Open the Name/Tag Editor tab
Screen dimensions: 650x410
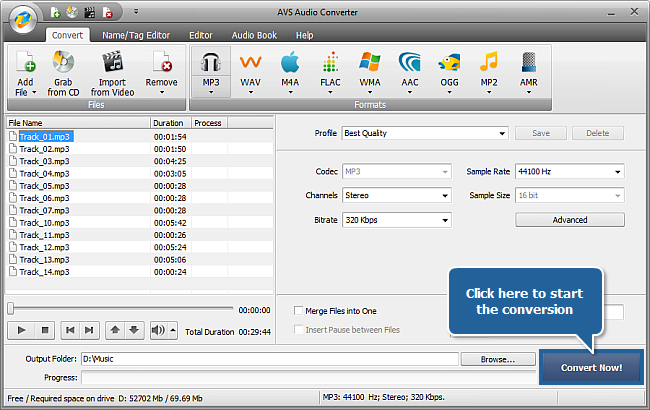pos(136,35)
